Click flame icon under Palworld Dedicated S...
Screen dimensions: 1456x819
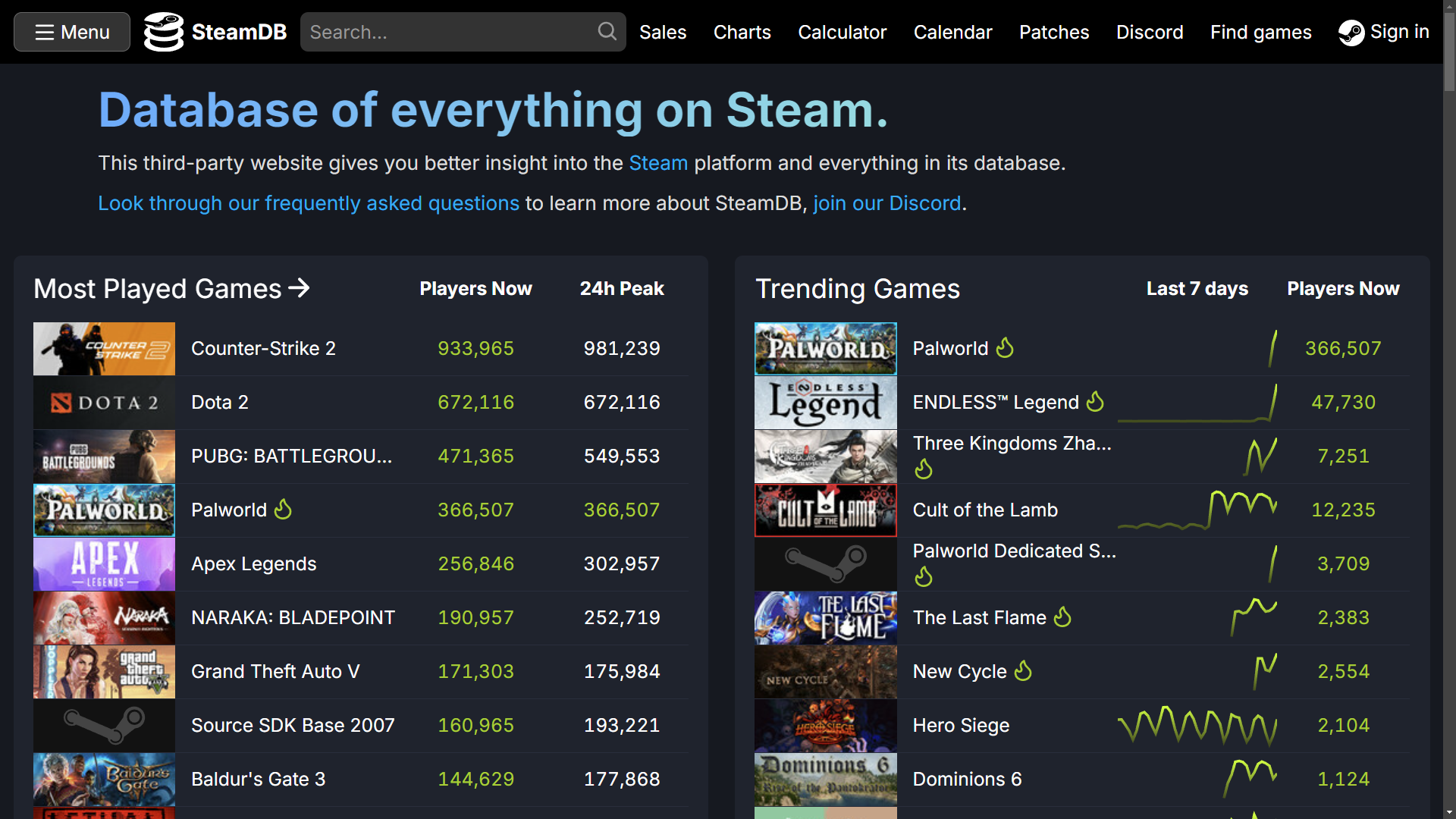pos(924,577)
